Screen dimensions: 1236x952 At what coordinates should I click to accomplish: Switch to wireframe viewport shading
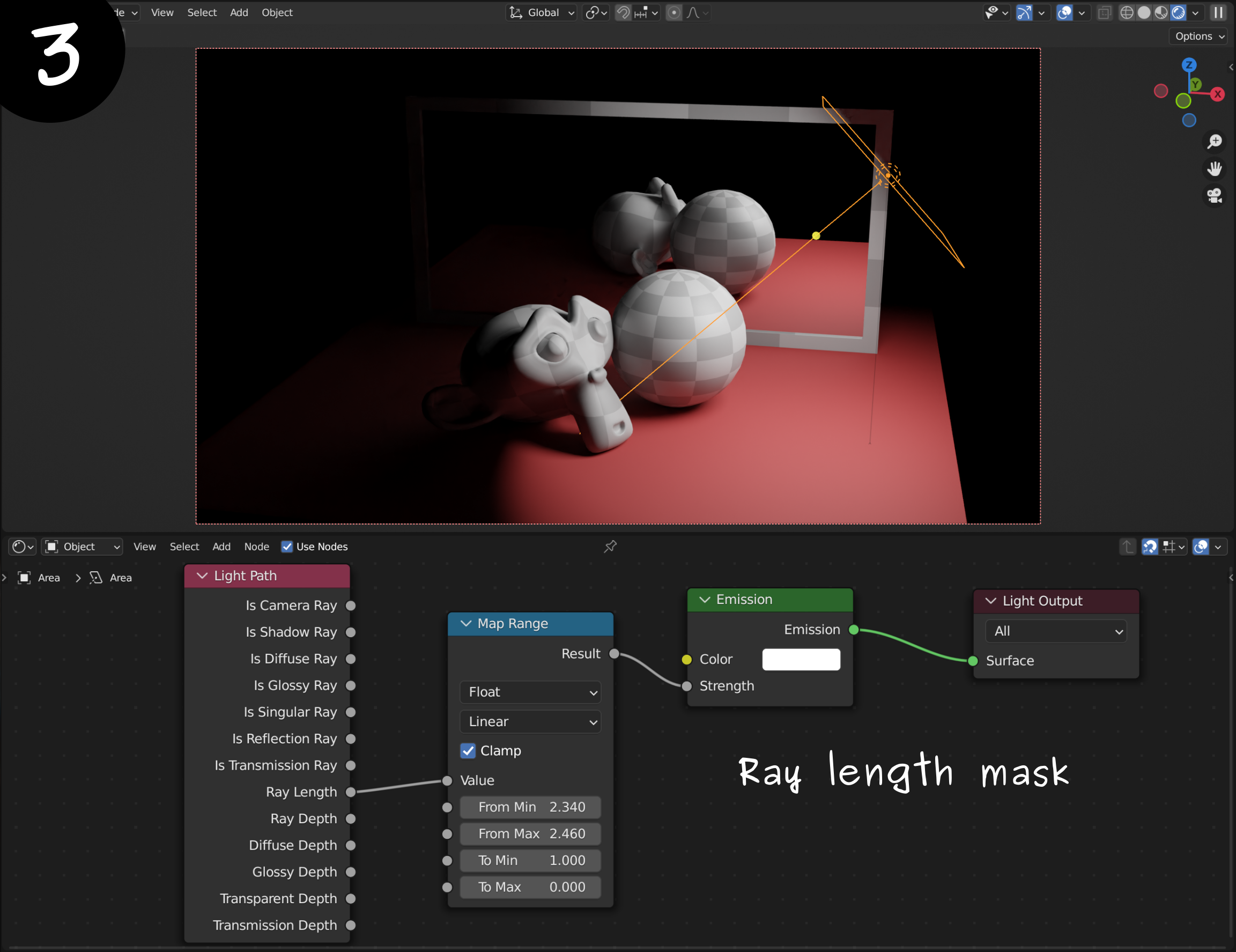pos(1126,12)
